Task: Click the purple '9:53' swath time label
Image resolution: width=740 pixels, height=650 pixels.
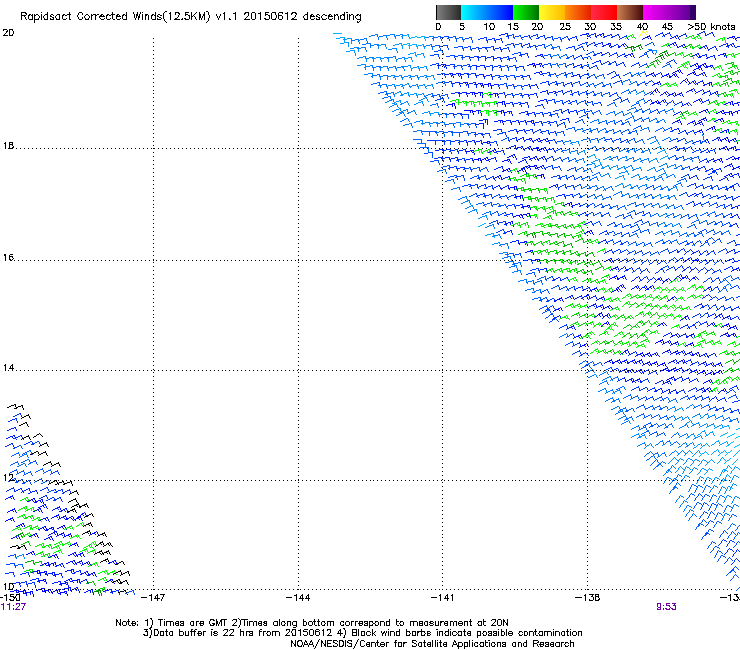Action: (x=666, y=607)
